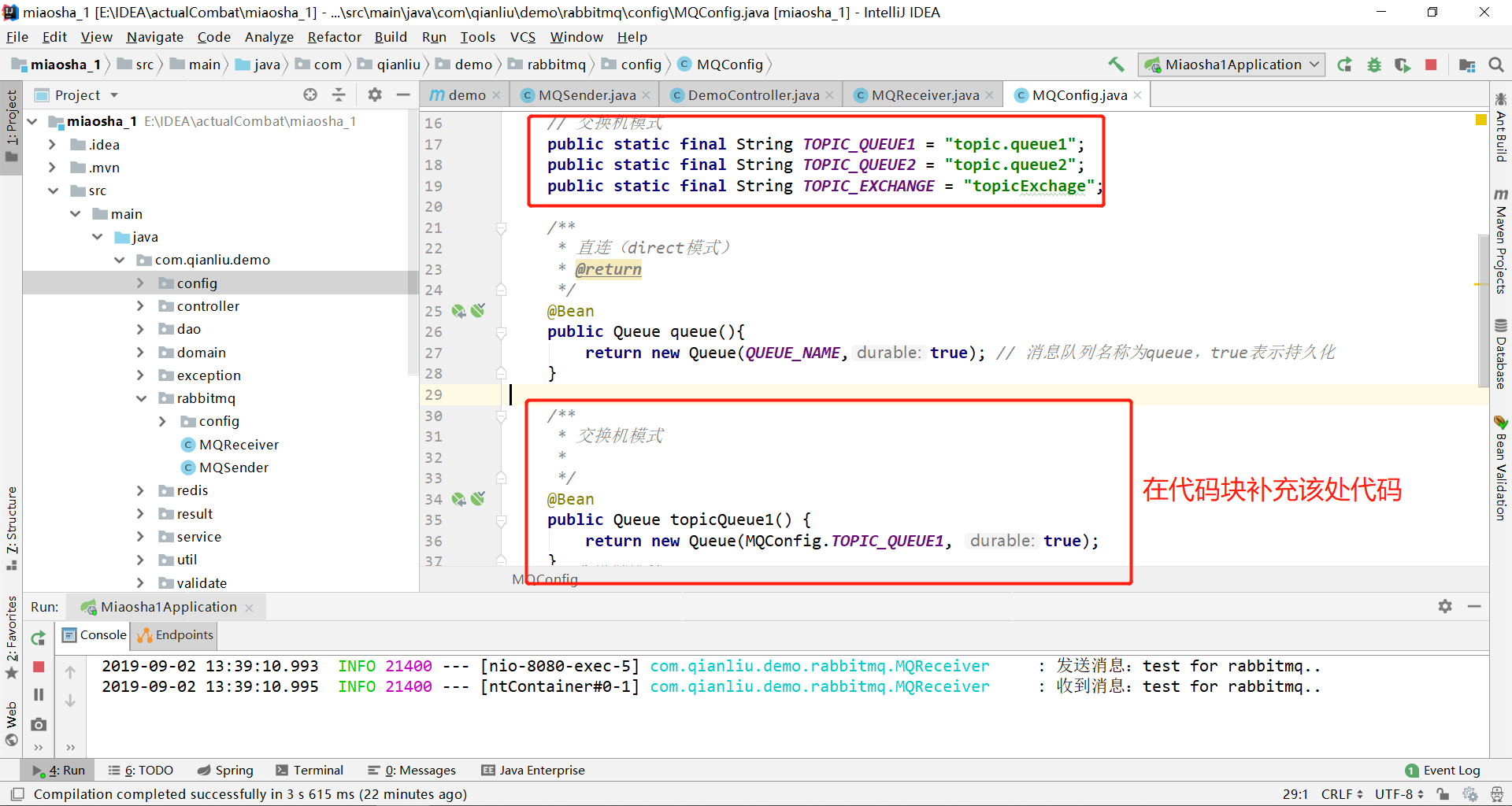
Task: Toggle the Favorites tool window
Action: (11, 638)
